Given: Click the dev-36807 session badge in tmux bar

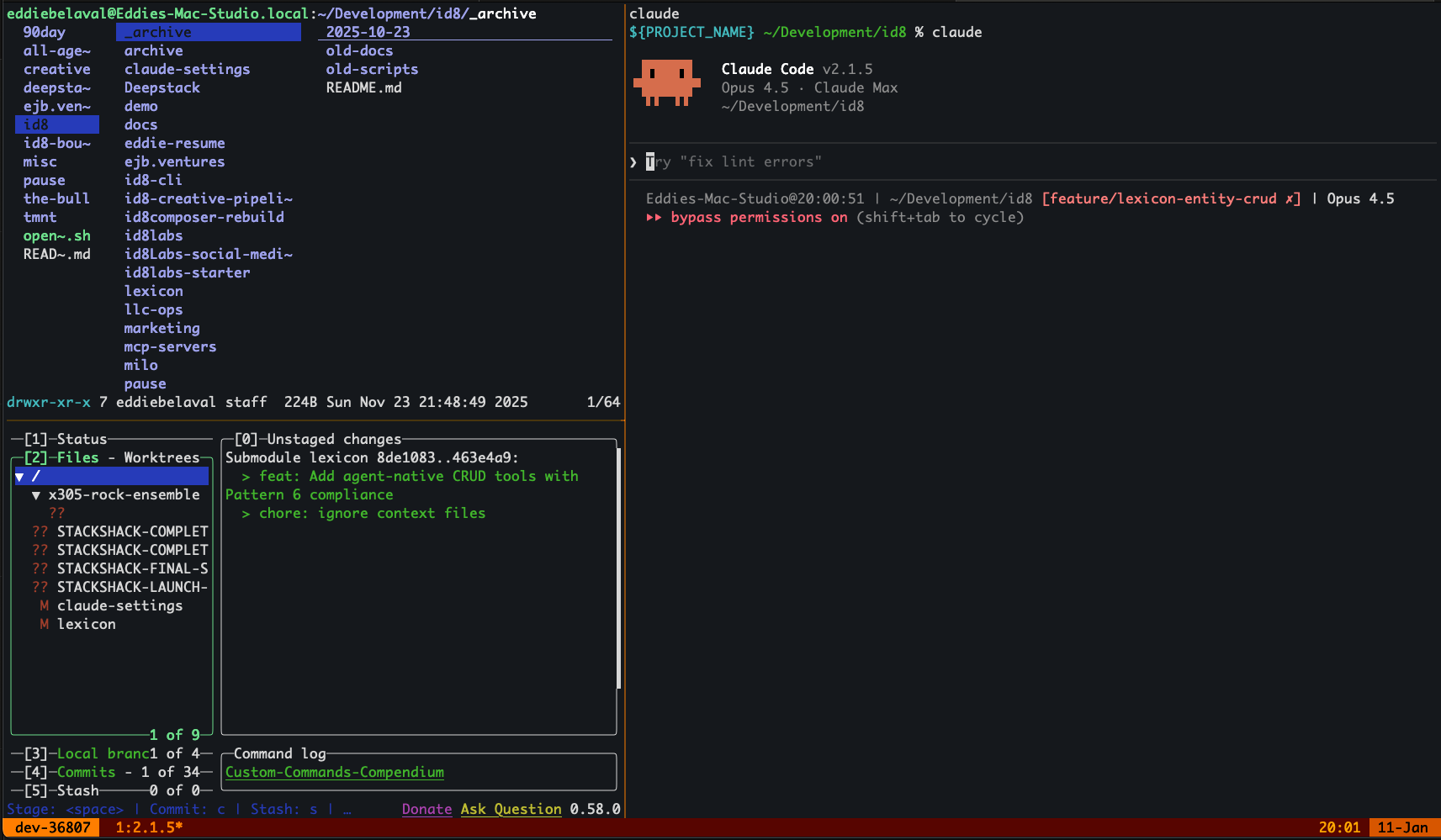Looking at the screenshot, I should [50, 827].
